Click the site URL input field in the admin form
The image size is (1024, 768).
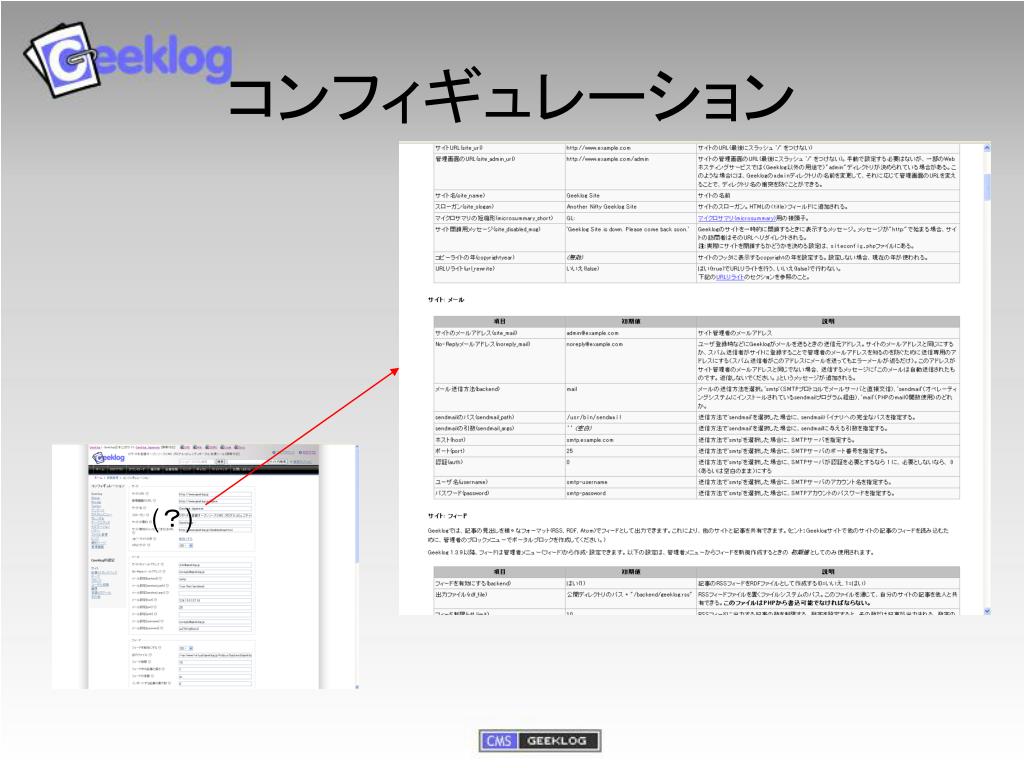[x=214, y=494]
